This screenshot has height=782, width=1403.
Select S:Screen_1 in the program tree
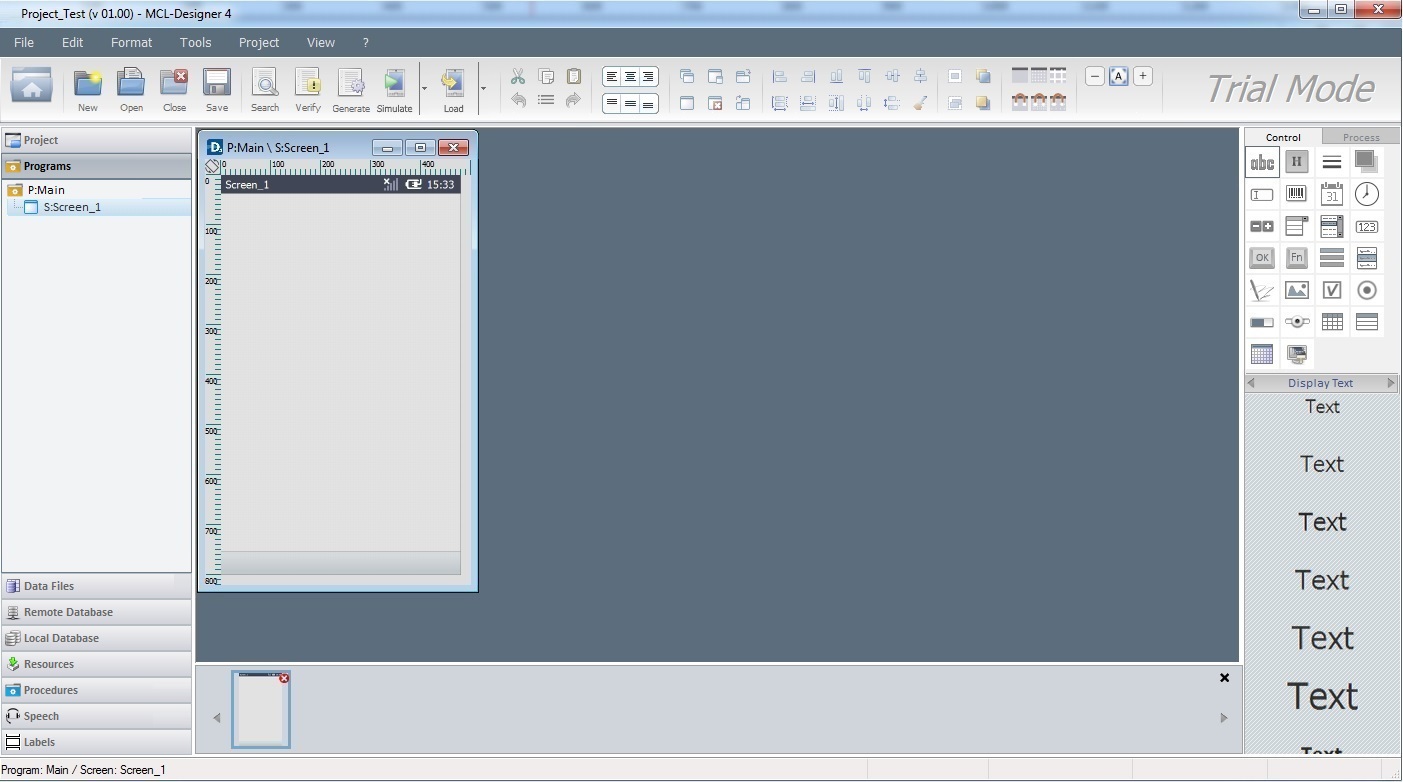tap(71, 207)
